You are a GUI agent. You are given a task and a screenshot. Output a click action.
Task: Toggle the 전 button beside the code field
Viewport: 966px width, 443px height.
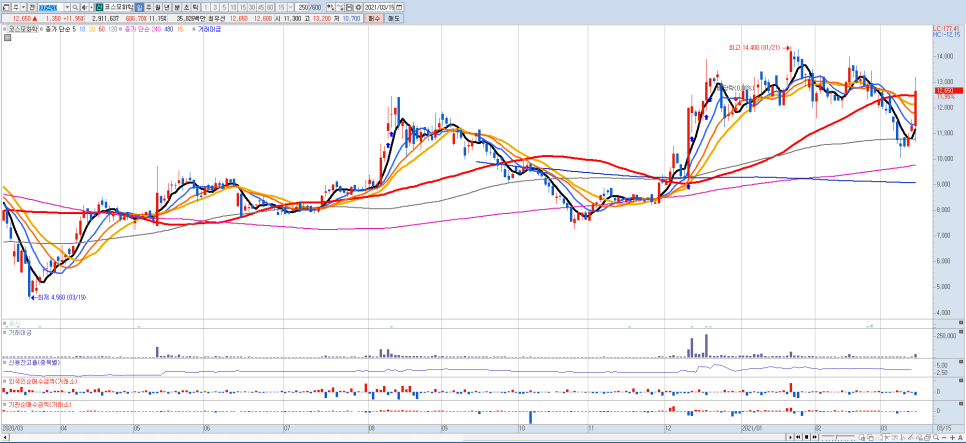point(31,7)
